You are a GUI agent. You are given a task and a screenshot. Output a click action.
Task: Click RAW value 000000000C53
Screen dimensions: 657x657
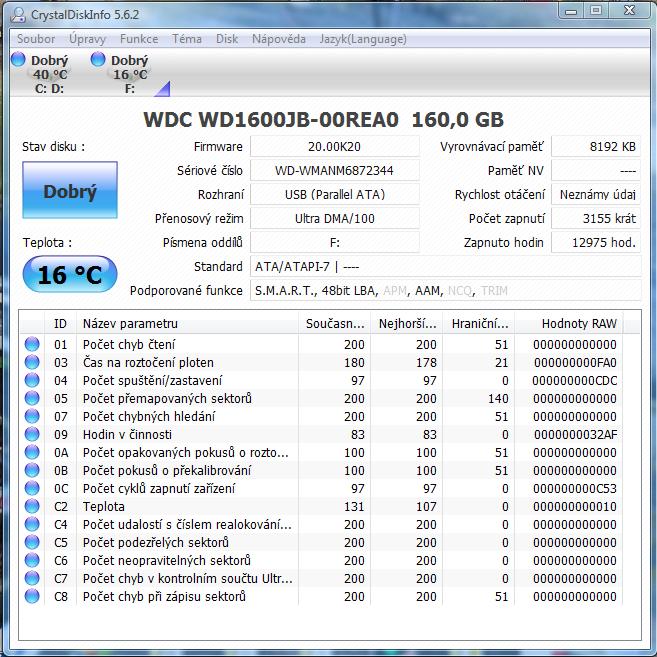pyautogui.click(x=575, y=489)
